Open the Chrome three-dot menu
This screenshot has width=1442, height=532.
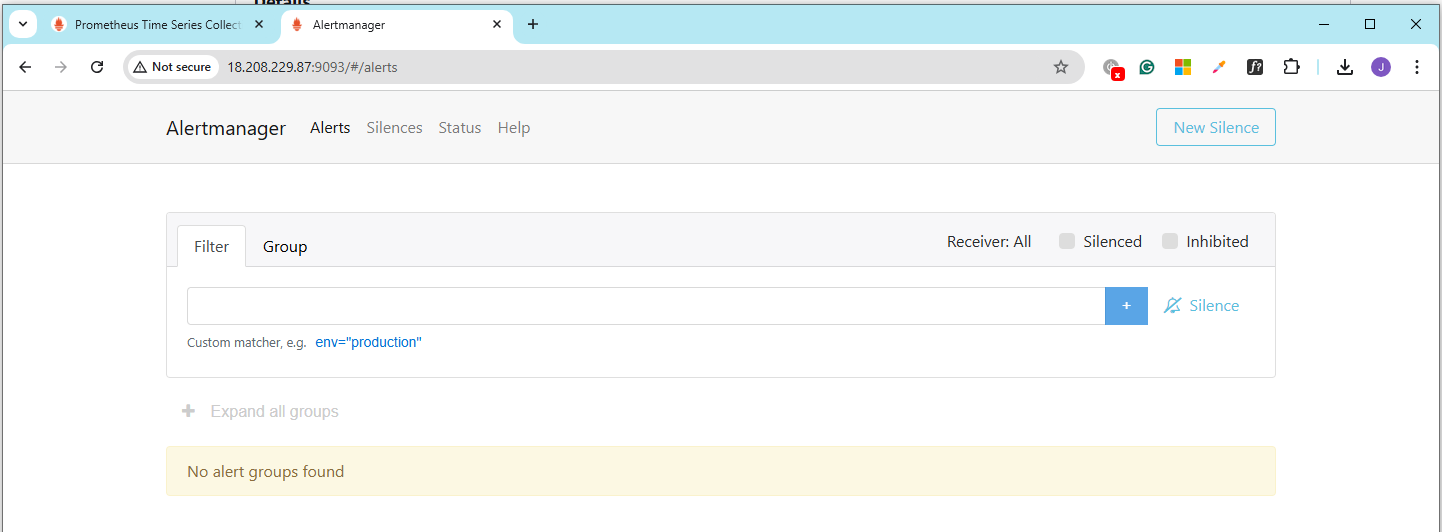[x=1417, y=67]
